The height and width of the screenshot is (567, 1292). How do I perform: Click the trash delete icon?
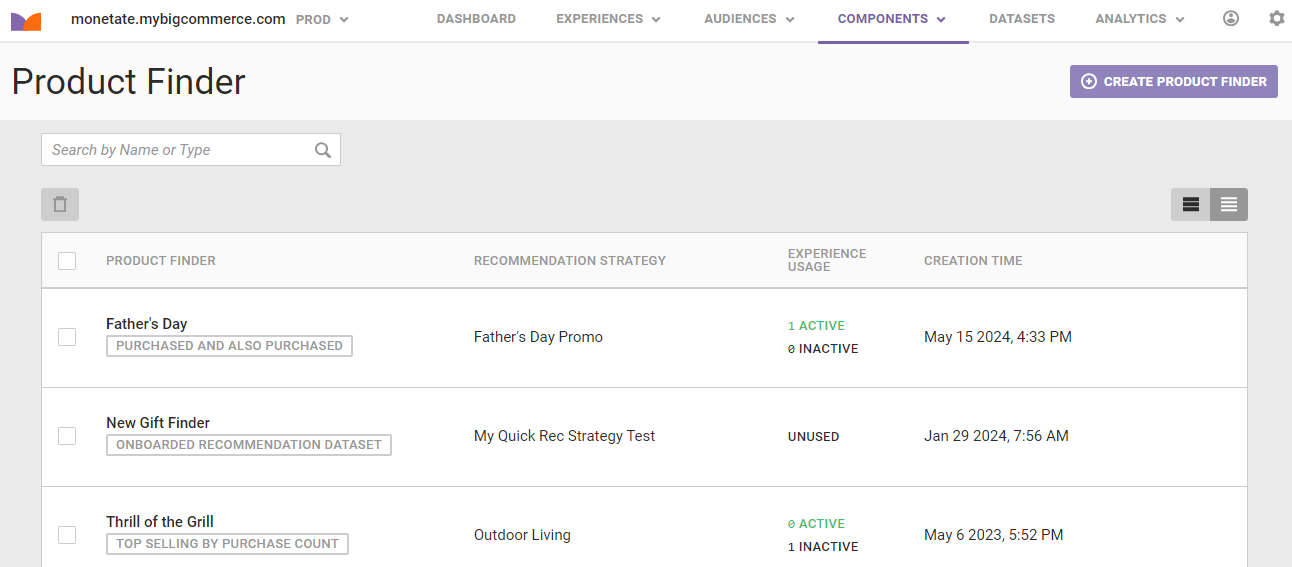(60, 204)
